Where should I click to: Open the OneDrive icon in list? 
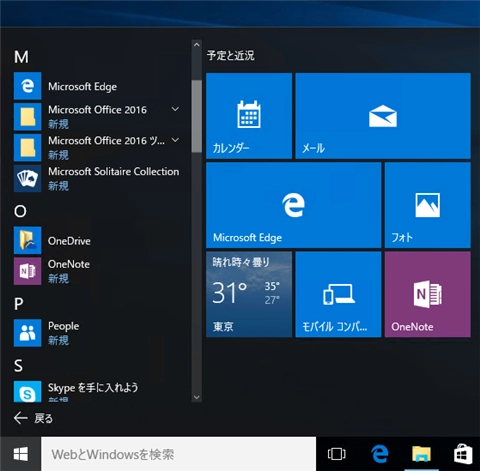(x=27, y=240)
